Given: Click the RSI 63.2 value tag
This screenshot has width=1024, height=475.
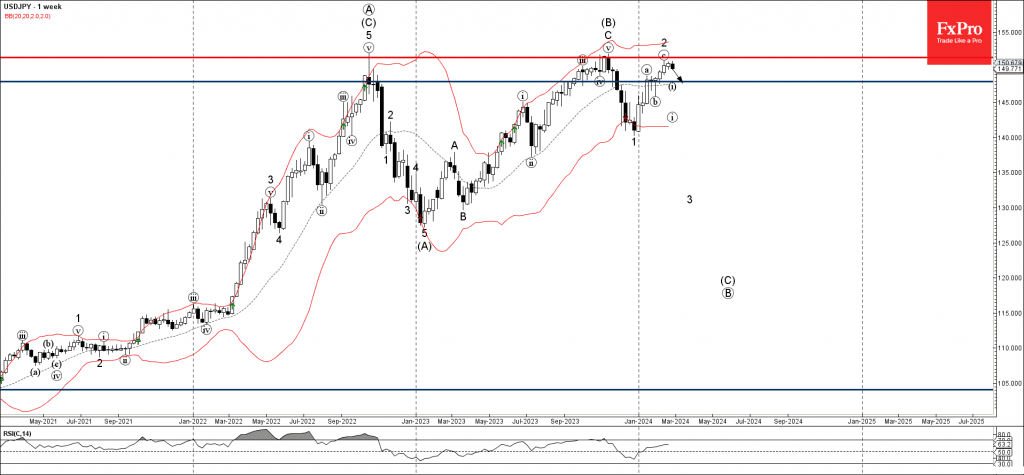Looking at the screenshot, I should pyautogui.click(x=1005, y=444).
